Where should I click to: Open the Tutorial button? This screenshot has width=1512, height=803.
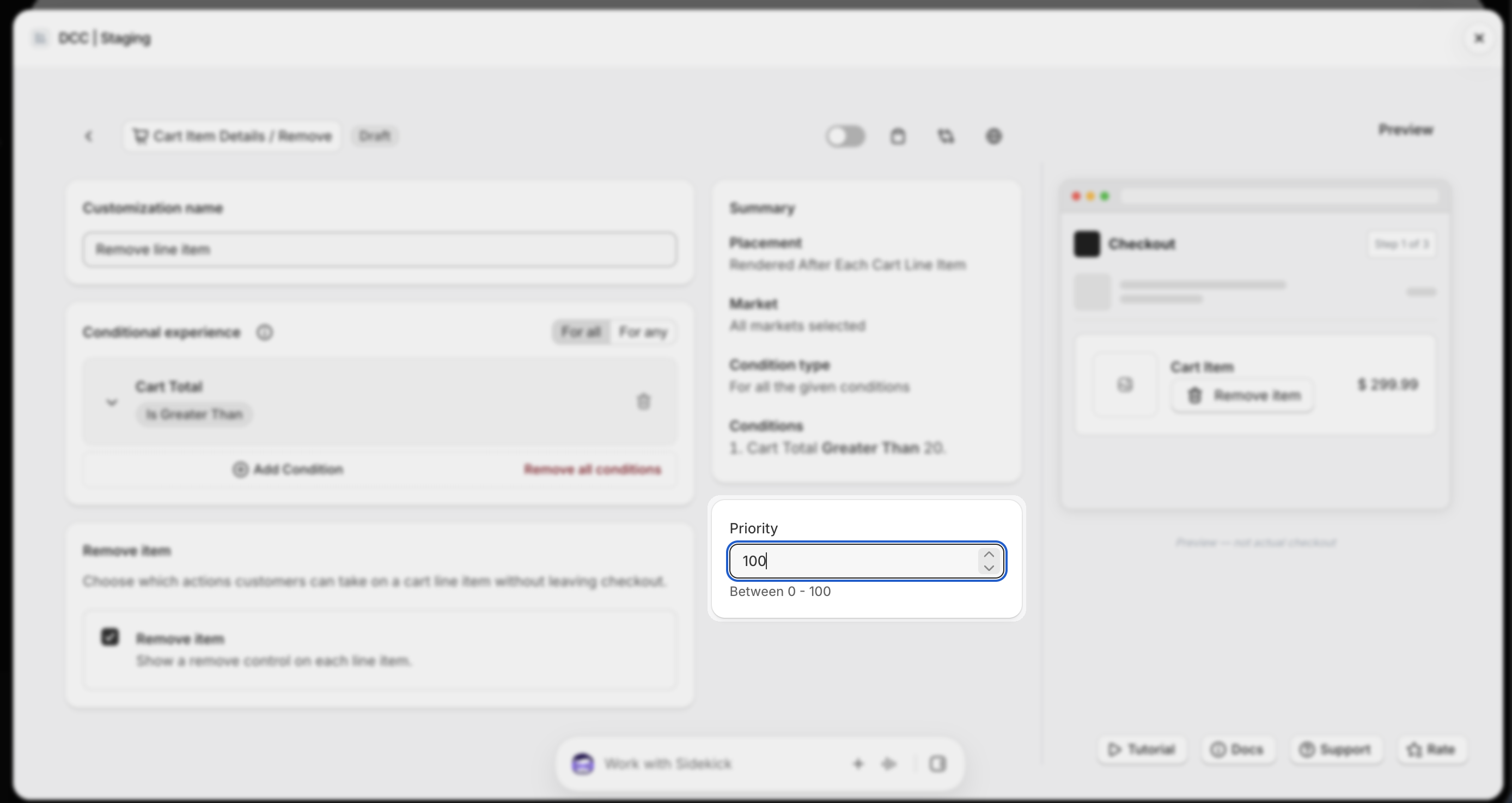(x=1142, y=750)
